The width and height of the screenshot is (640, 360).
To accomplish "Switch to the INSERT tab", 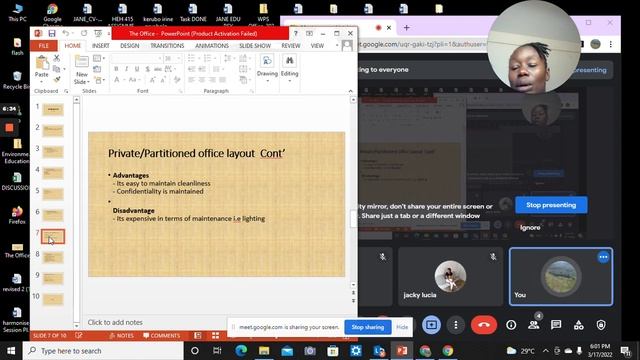I will coord(100,46).
